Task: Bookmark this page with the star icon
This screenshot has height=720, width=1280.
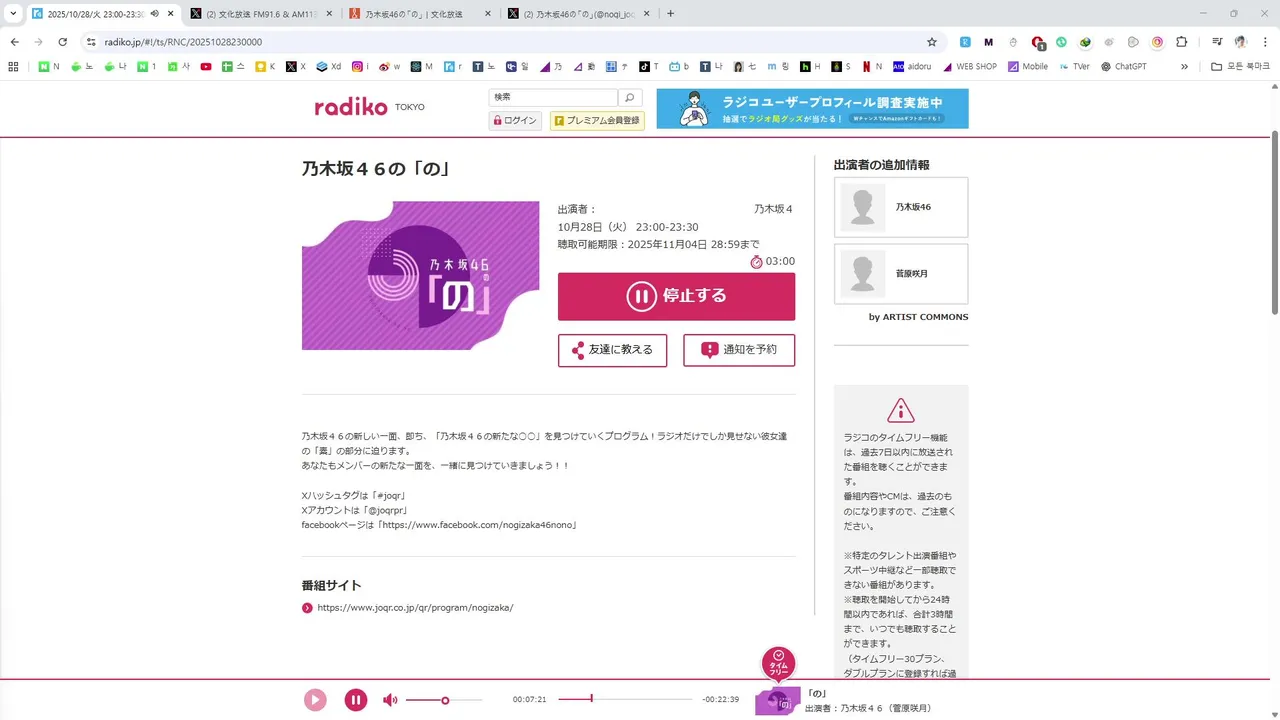Action: (x=932, y=42)
